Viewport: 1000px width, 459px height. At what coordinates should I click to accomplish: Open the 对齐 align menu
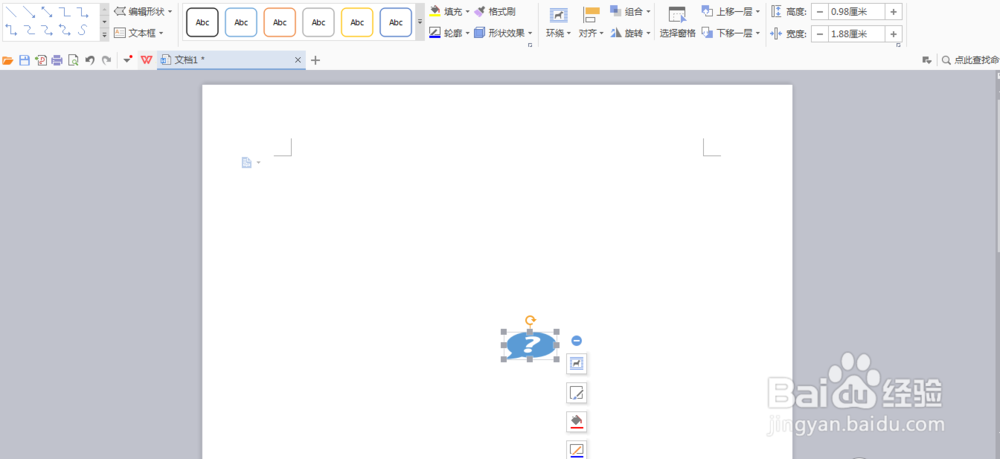tap(591, 23)
